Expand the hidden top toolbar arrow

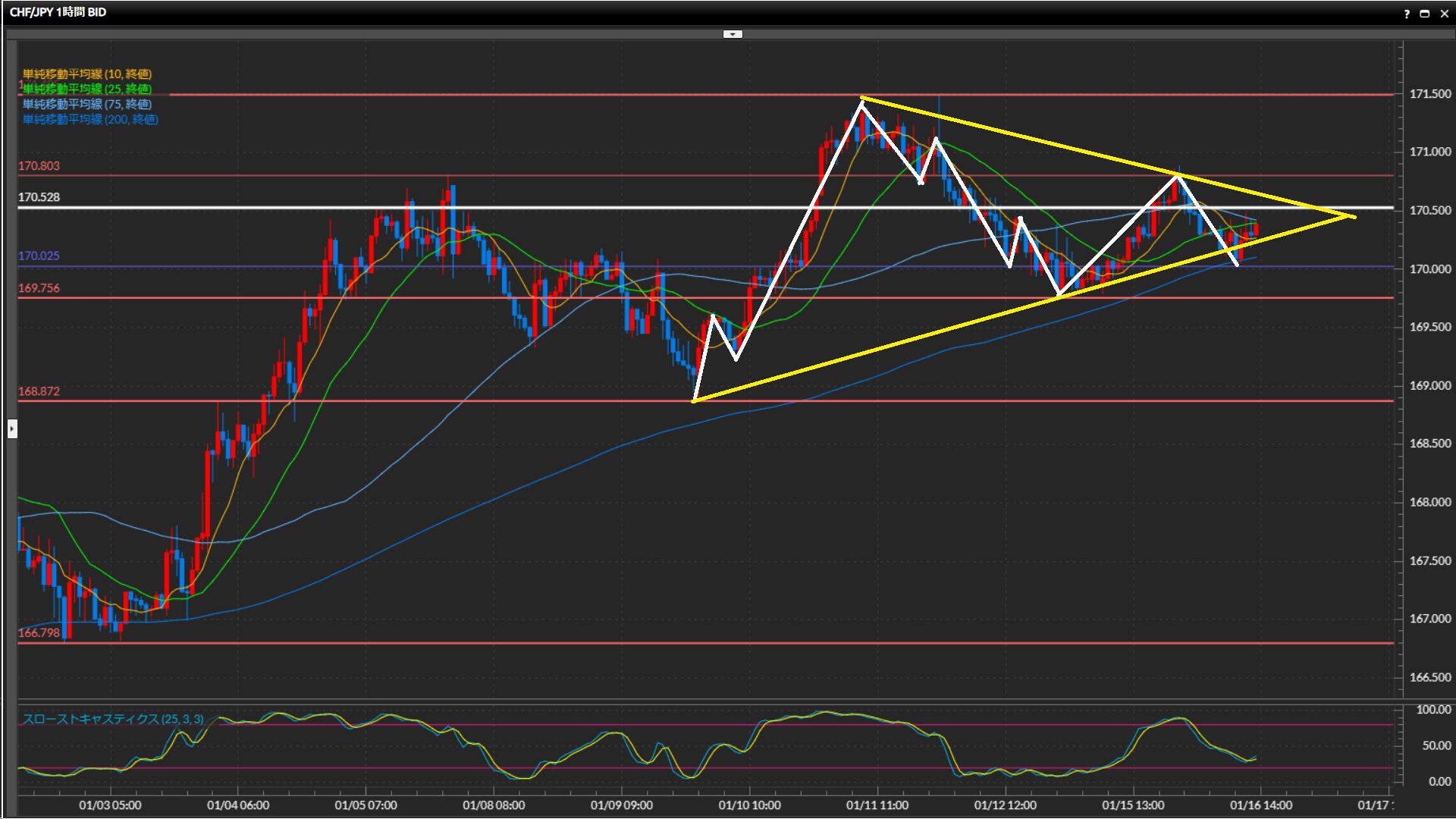pos(733,34)
